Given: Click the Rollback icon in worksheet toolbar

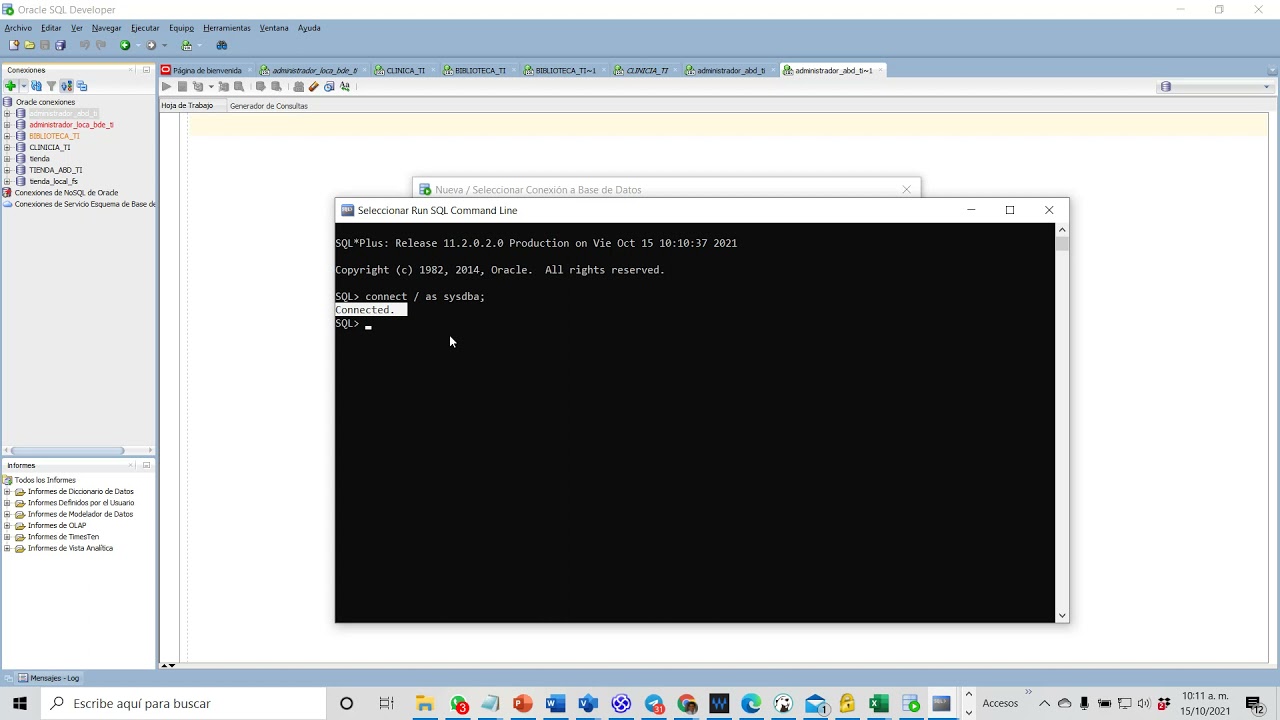Looking at the screenshot, I should pyautogui.click(x=276, y=86).
